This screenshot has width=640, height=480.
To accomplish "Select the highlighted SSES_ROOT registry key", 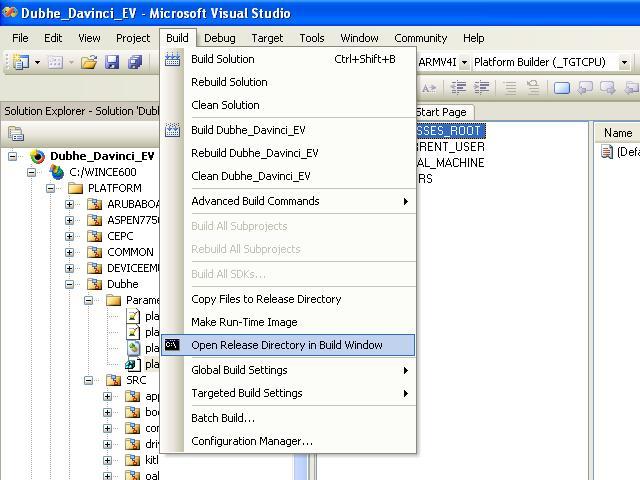I will pyautogui.click(x=450, y=131).
